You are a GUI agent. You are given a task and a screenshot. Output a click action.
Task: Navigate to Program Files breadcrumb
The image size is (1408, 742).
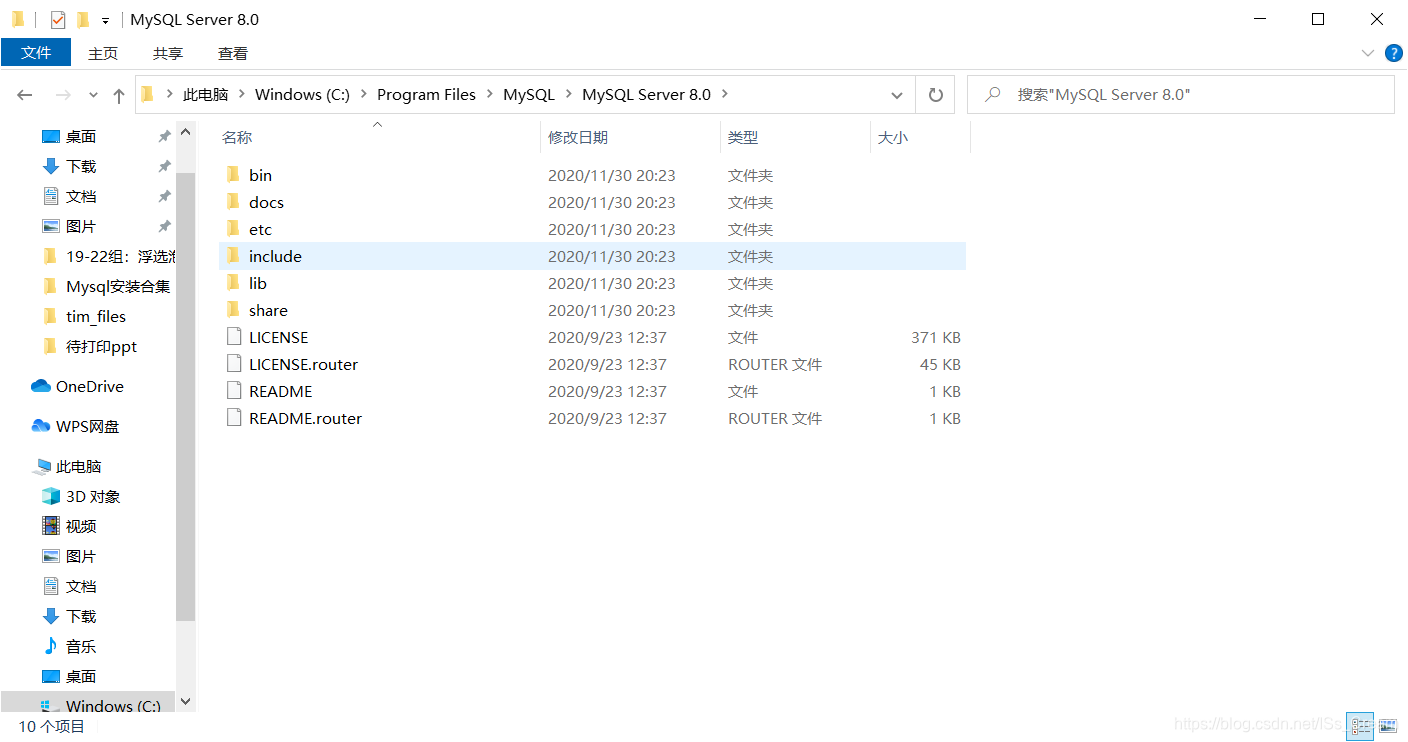click(427, 95)
